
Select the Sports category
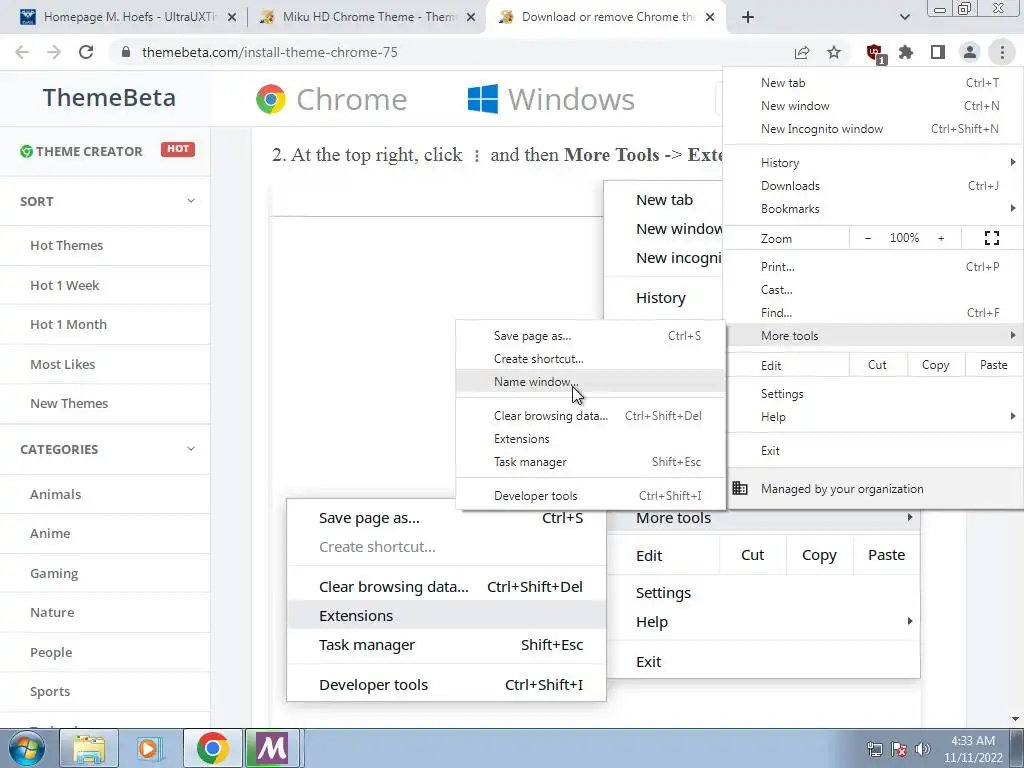(50, 692)
